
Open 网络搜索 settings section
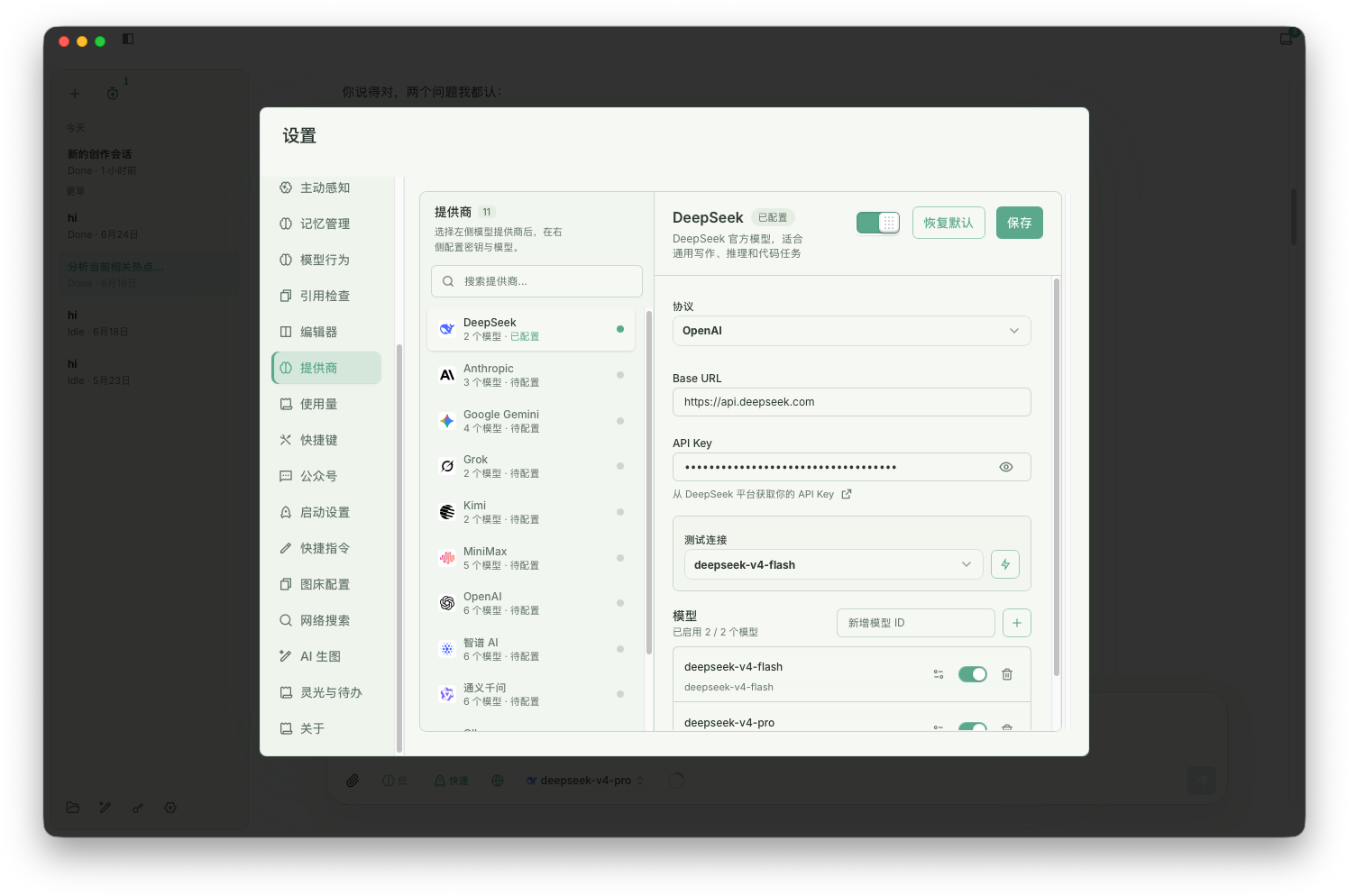click(326, 620)
